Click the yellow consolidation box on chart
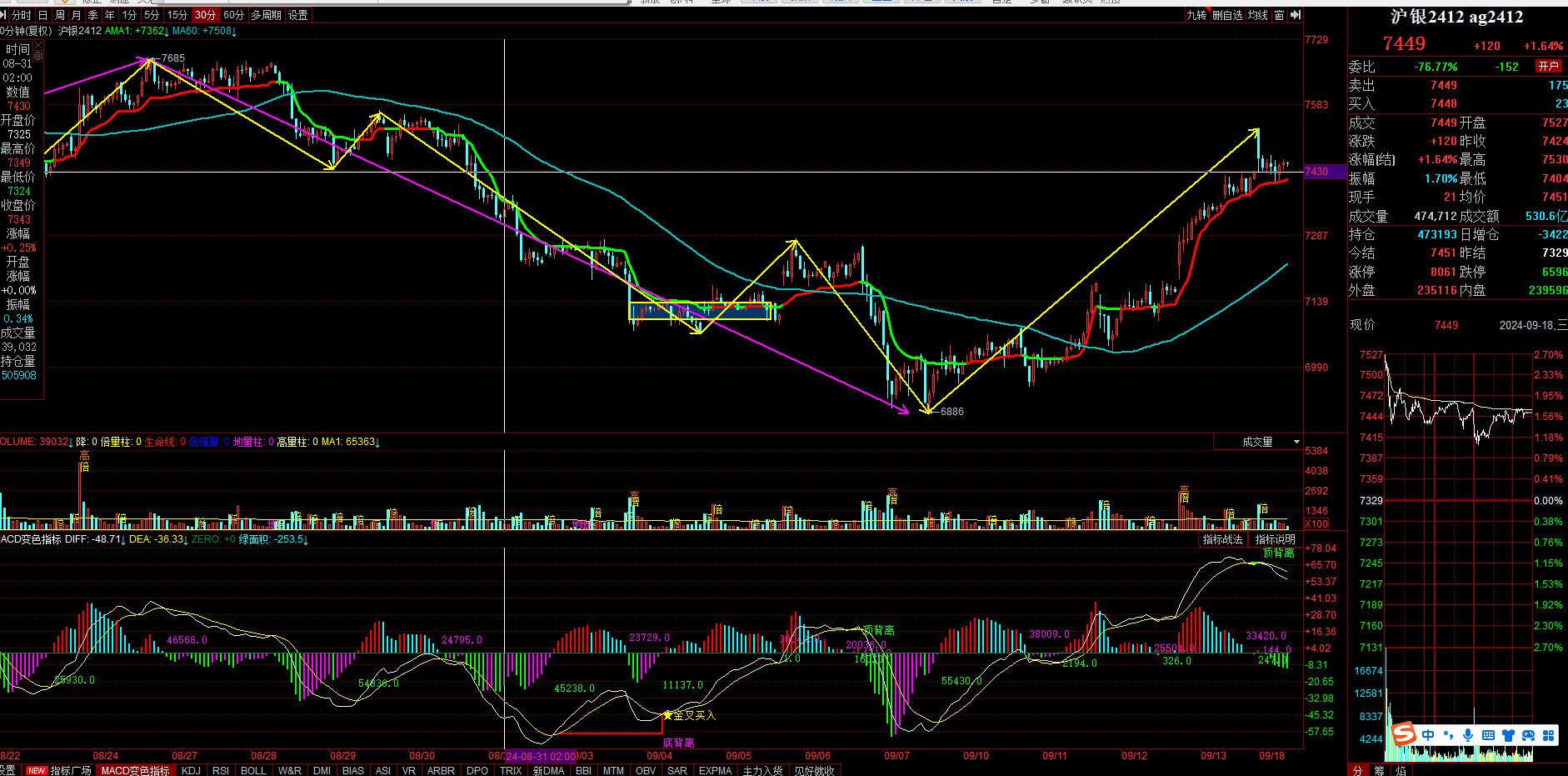The image size is (1568, 776). (x=700, y=311)
